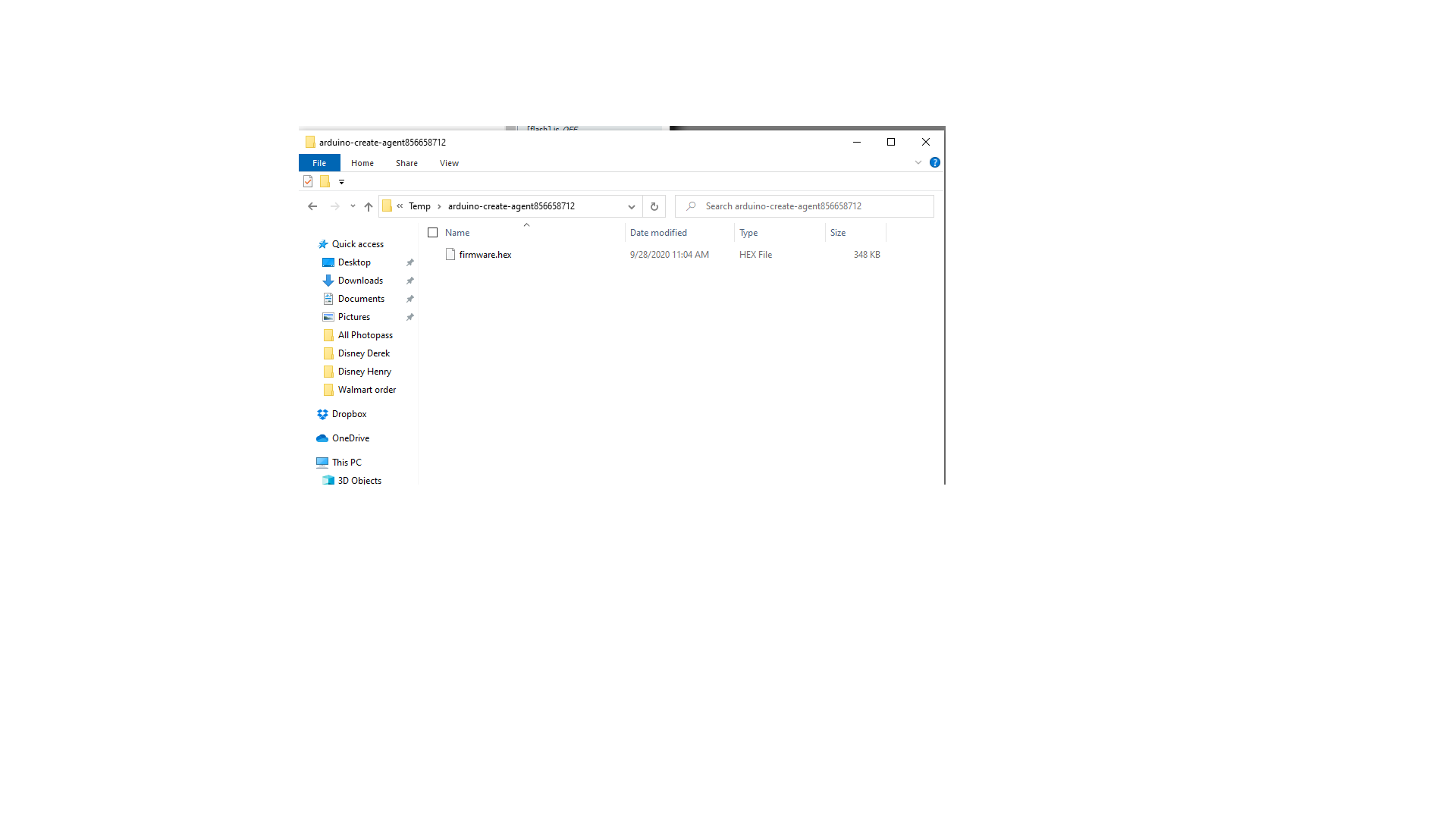Open the dropdown arrow after Temp breadcrumb
Screen dimensions: 1456x819
439,206
